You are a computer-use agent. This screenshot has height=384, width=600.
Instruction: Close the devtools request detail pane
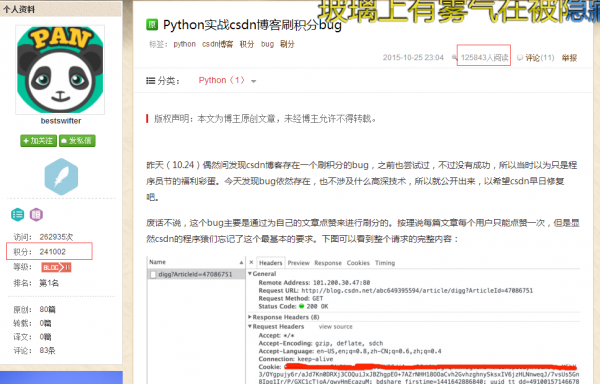(x=251, y=262)
